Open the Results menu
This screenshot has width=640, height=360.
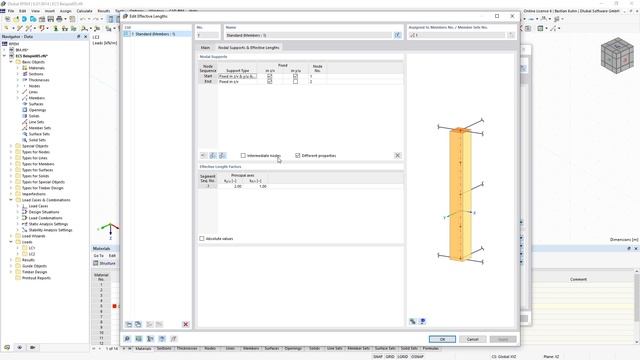pyautogui.click(x=104, y=11)
